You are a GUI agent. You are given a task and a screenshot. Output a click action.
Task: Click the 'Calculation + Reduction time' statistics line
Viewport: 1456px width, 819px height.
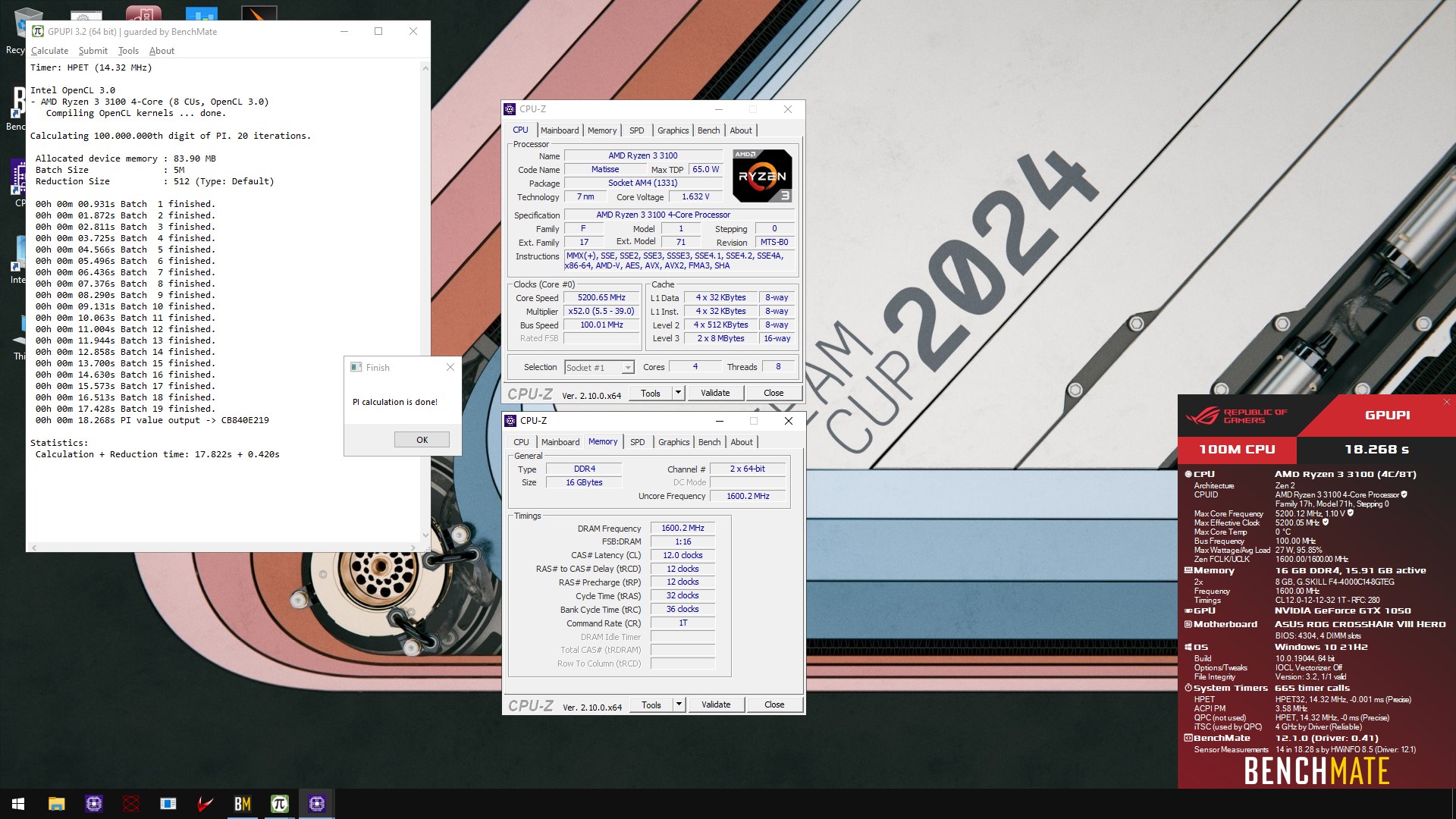coord(158,454)
